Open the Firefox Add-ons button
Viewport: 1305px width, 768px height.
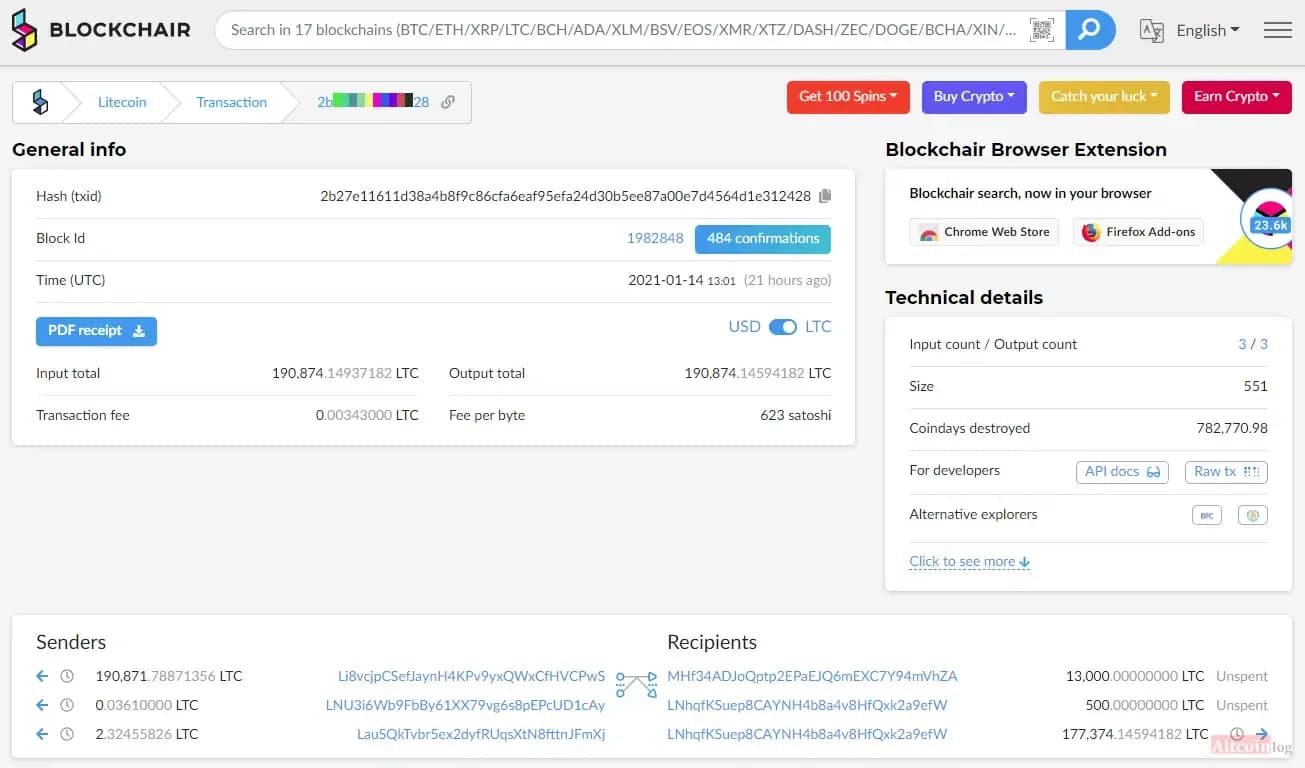[1138, 232]
